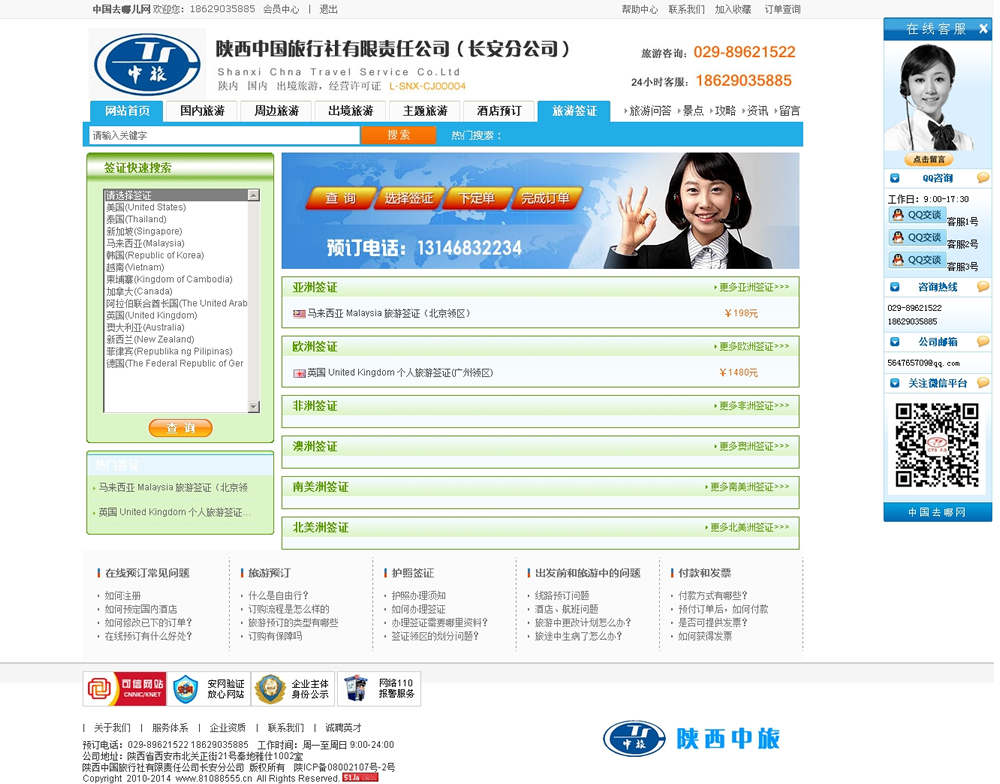Open the 付款方式有哪些 help link

coord(712,596)
